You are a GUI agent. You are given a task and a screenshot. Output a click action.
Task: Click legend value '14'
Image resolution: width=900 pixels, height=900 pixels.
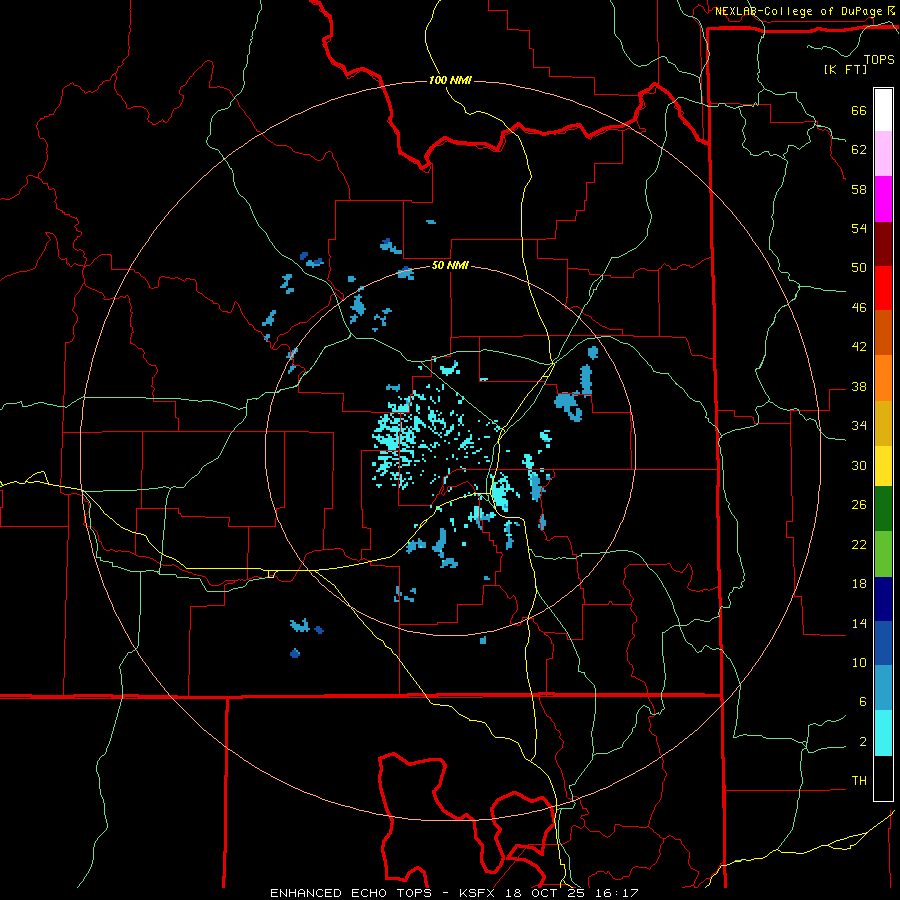[859, 623]
